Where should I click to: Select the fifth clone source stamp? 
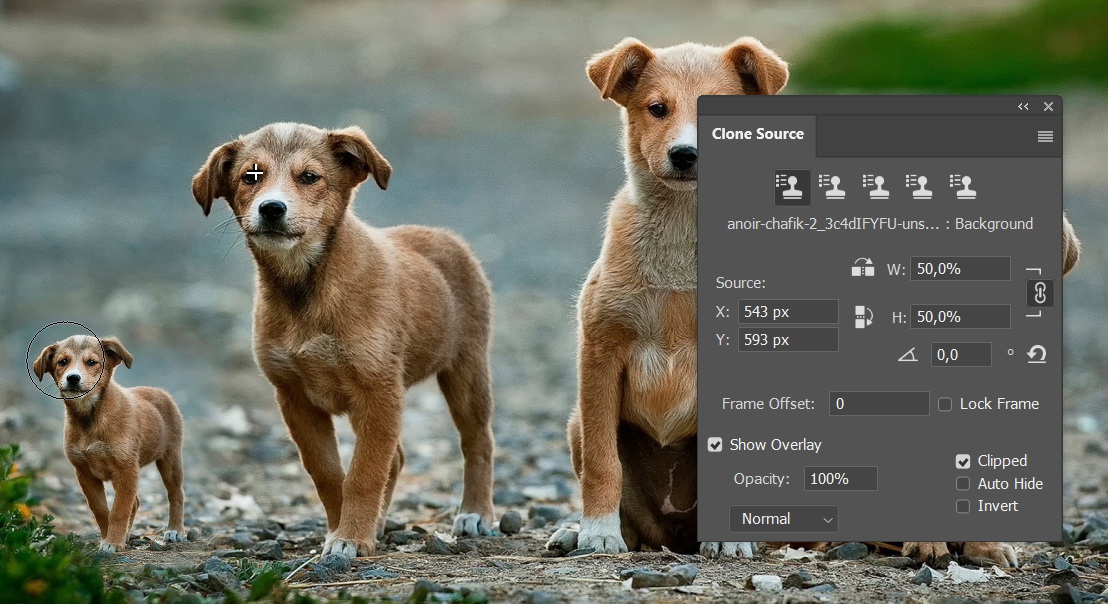[963, 187]
